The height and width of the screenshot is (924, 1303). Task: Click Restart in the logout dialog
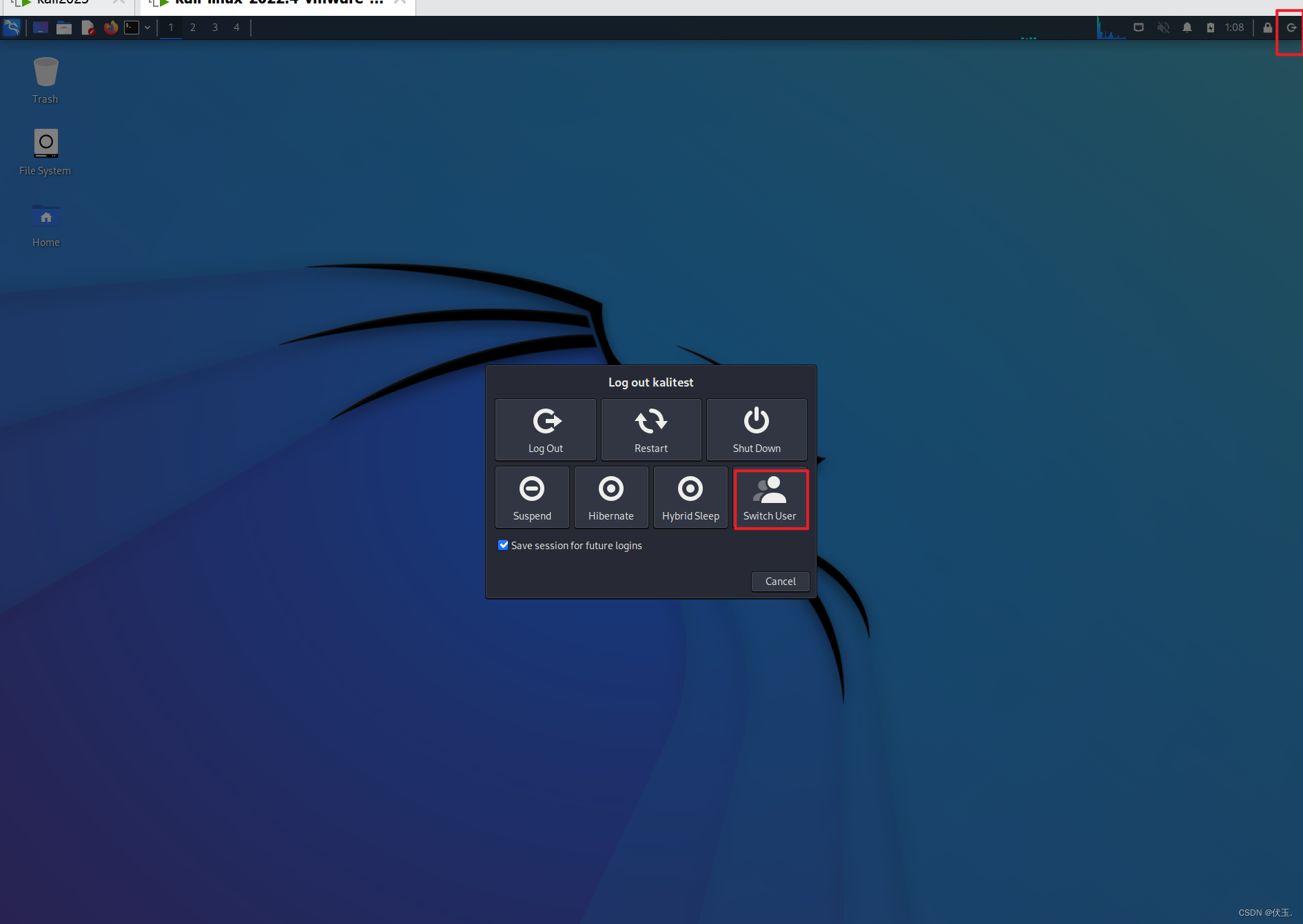[x=651, y=430]
